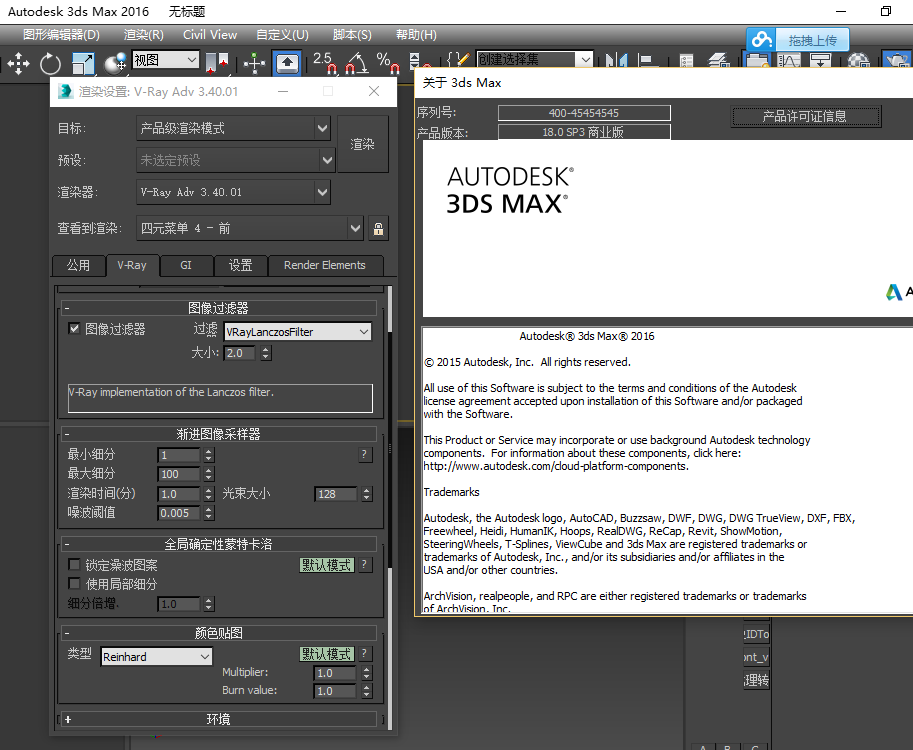Toggle 默认模式 in 全局确定性蒙特卡洛 rollout

pos(327,565)
